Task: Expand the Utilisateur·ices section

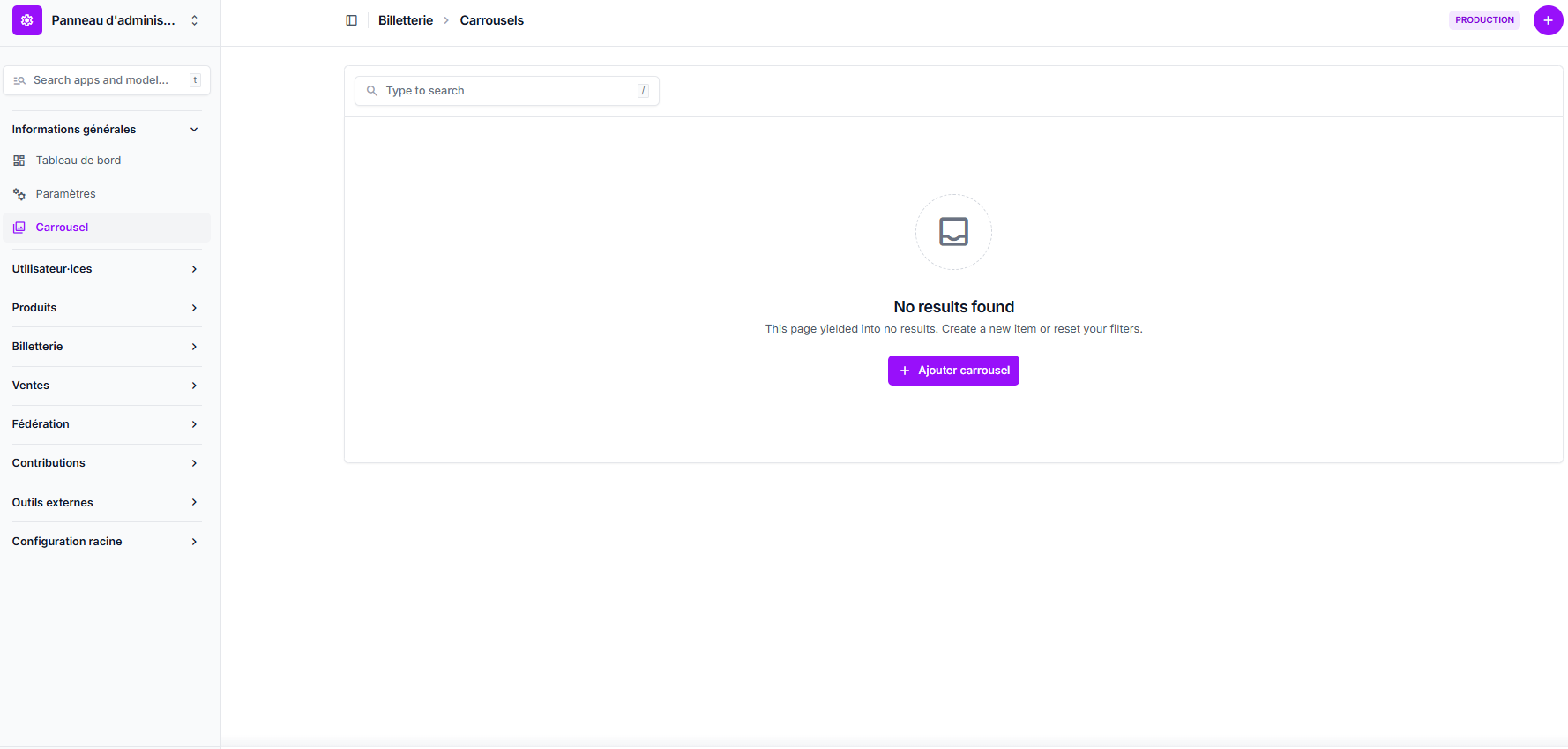Action: pyautogui.click(x=194, y=269)
